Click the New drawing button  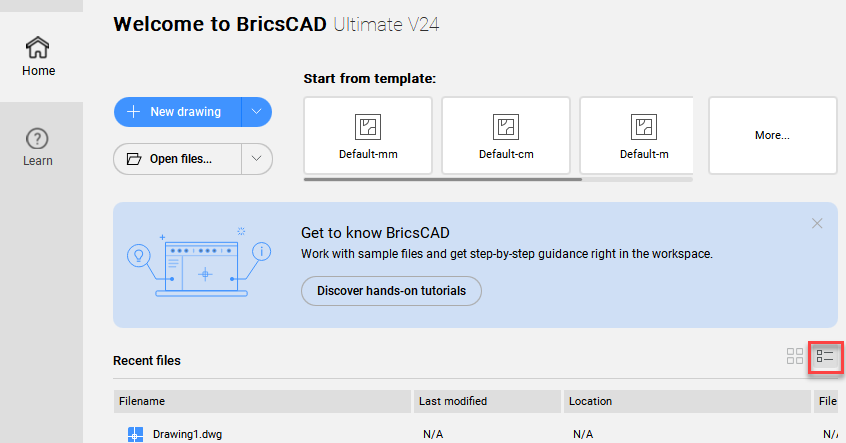coord(178,112)
